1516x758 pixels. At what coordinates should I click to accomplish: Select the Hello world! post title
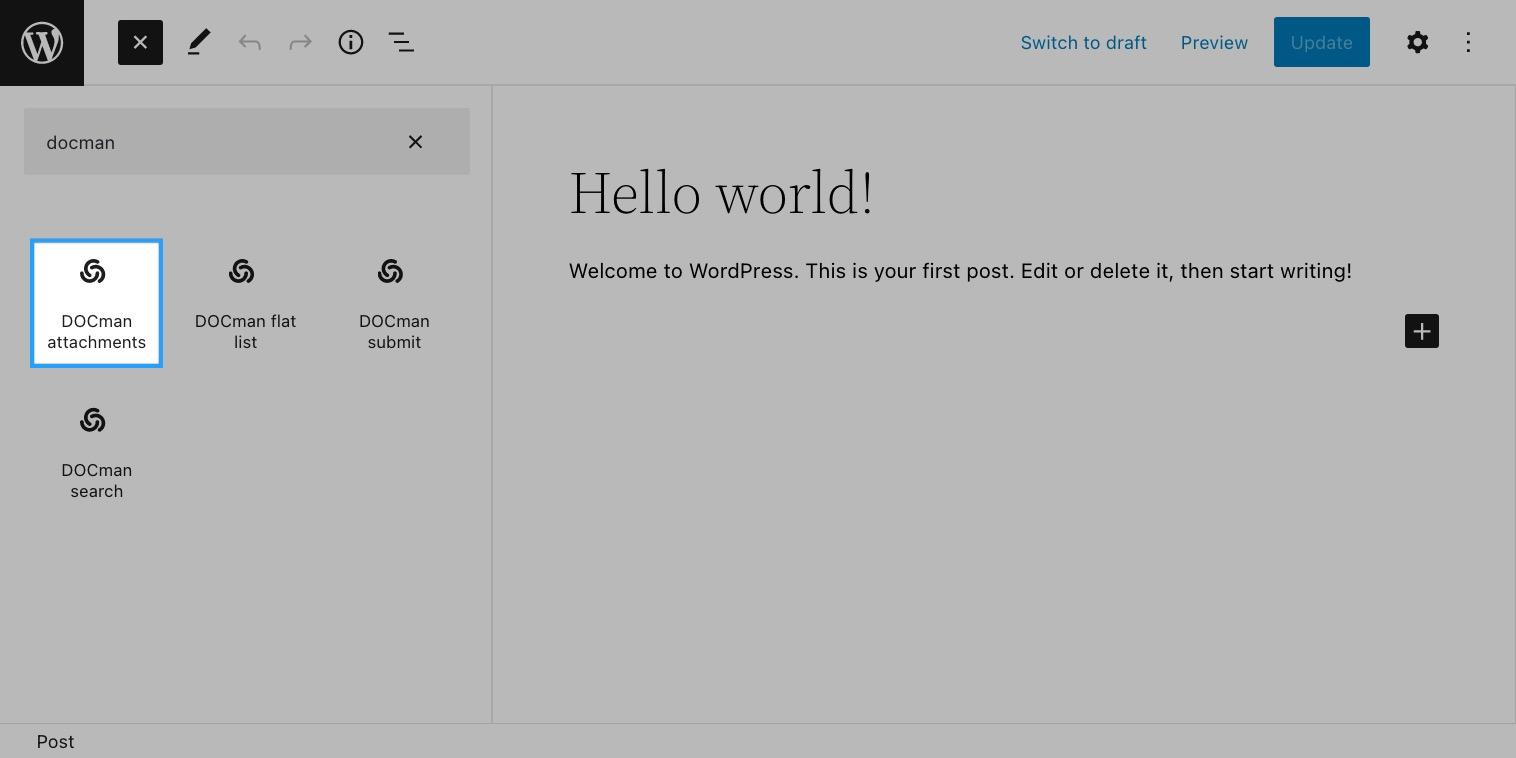tap(721, 192)
